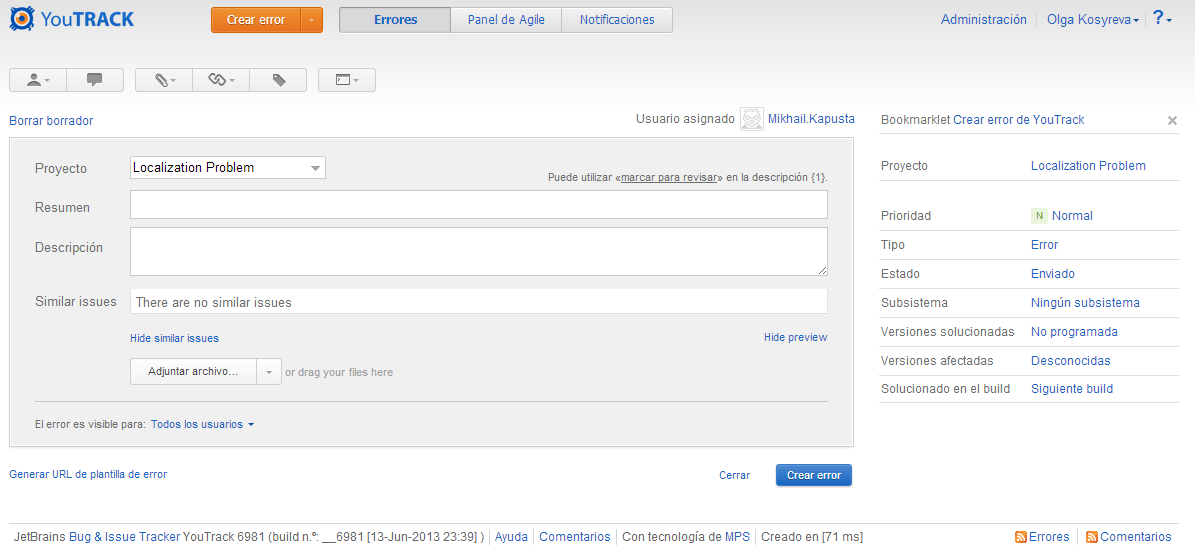This screenshot has width=1195, height=558.
Task: Click the marcar para revisar link
Action: [670, 178]
